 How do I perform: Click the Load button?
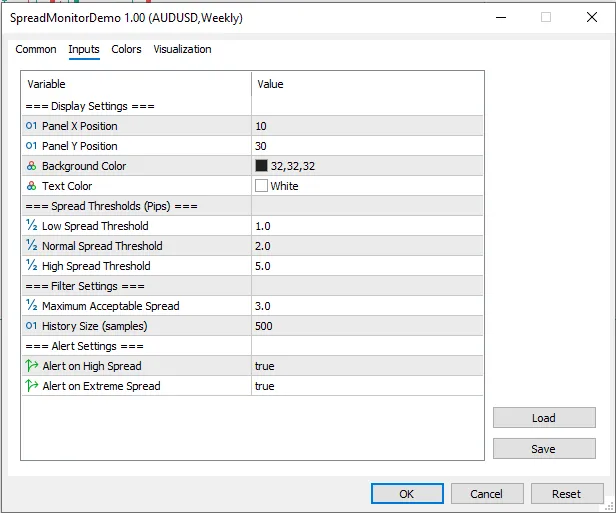[x=544, y=418]
